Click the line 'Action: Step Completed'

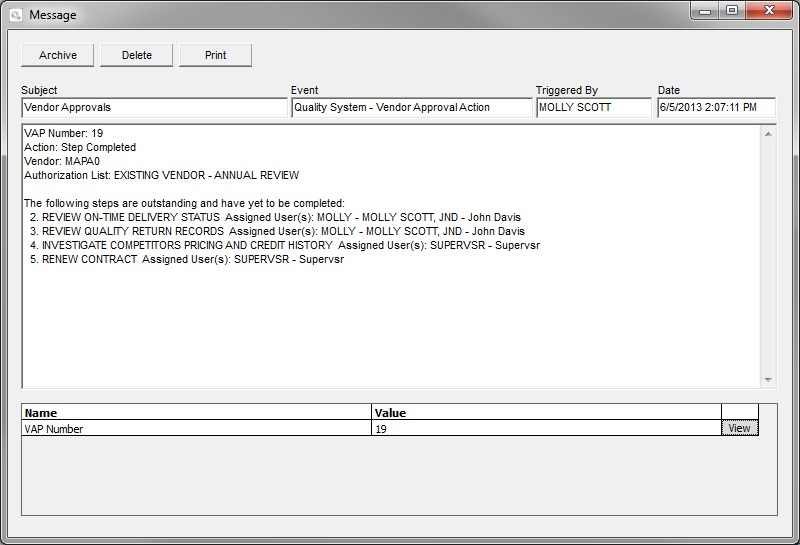pyautogui.click(x=80, y=147)
